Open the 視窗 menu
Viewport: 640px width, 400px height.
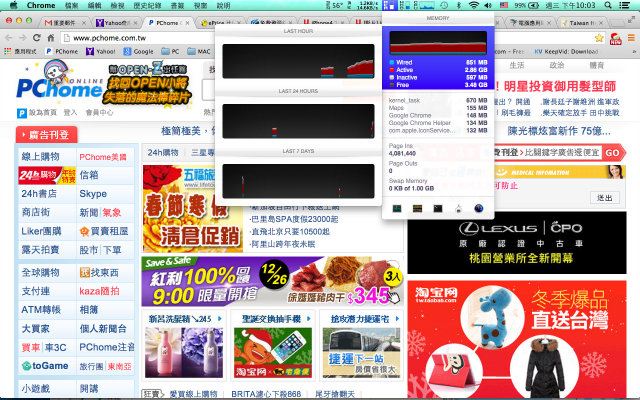click(200, 5)
